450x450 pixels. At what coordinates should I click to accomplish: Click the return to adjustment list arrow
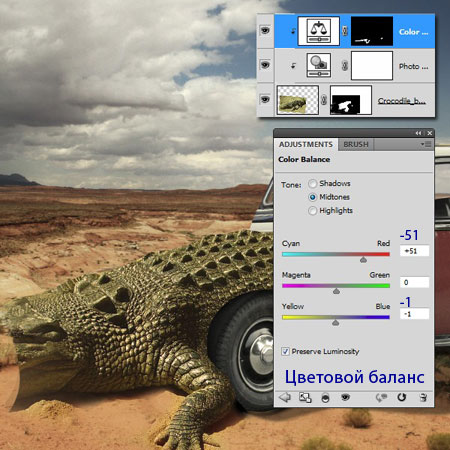284,397
